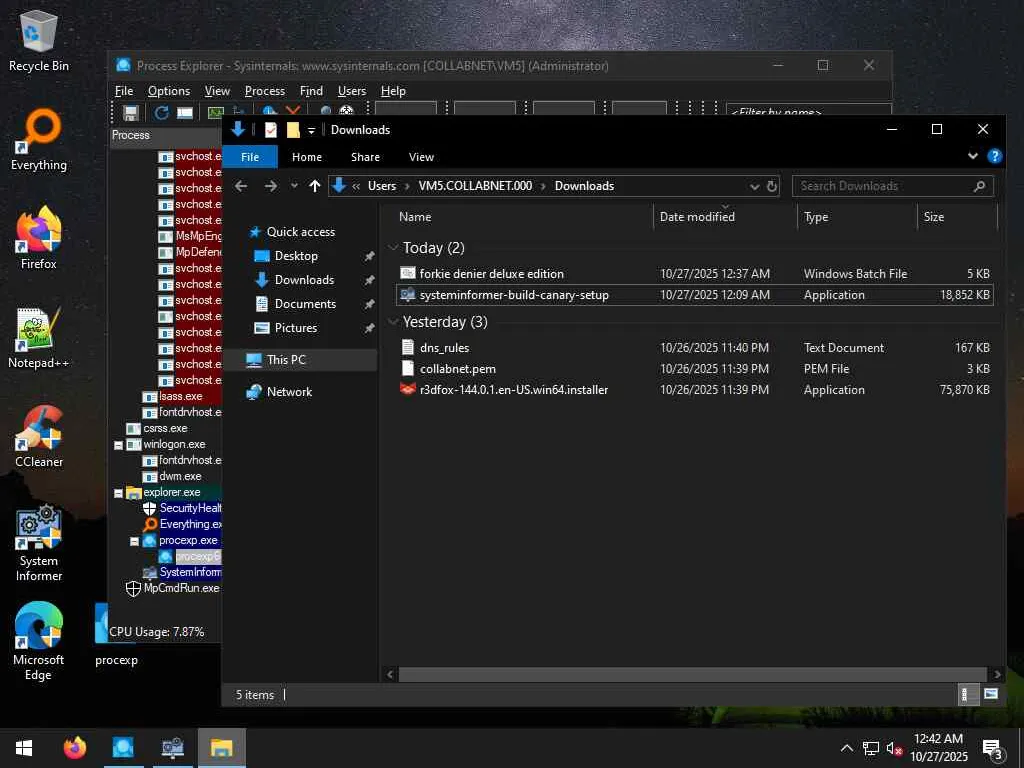Click Firefox icon in the taskbar

(x=75, y=748)
